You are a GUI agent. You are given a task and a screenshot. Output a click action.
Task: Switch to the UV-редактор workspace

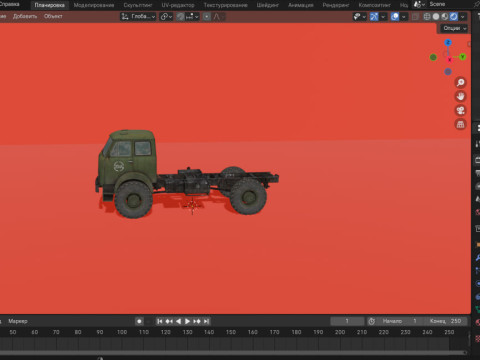(x=178, y=5)
